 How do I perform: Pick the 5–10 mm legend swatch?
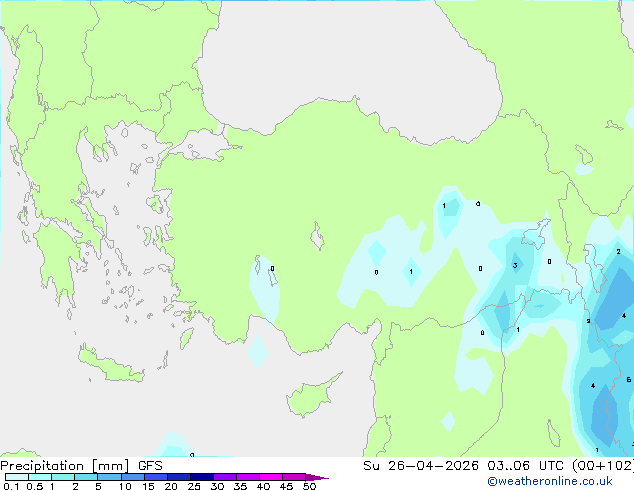(x=109, y=477)
